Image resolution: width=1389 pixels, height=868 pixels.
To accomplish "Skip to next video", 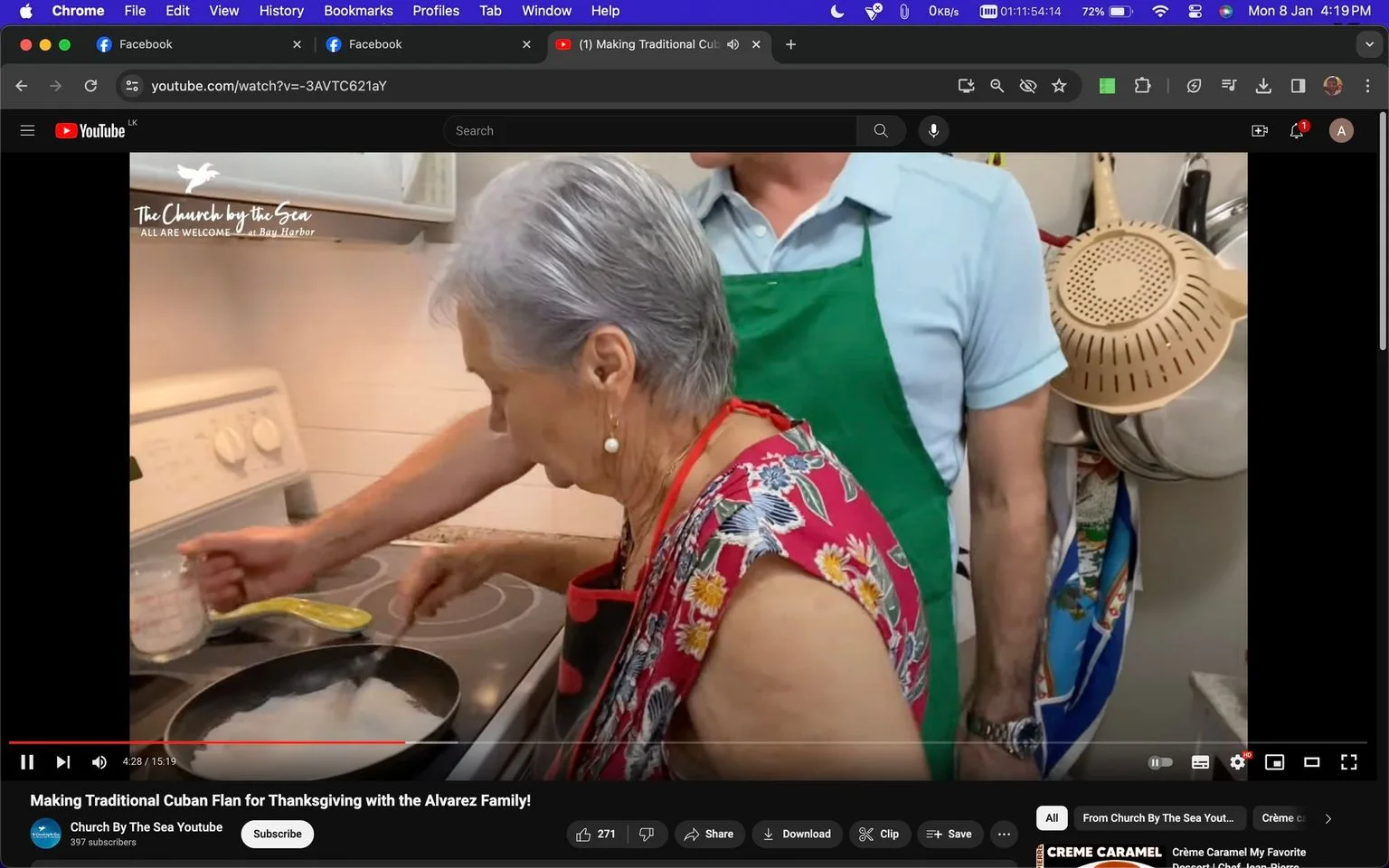I will pyautogui.click(x=62, y=762).
